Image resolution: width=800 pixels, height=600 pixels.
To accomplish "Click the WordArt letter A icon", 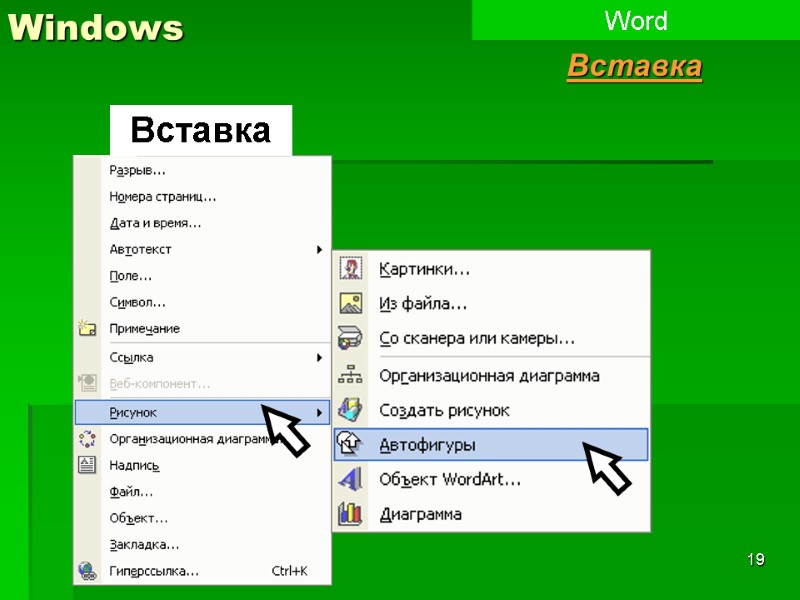I will pos(351,479).
